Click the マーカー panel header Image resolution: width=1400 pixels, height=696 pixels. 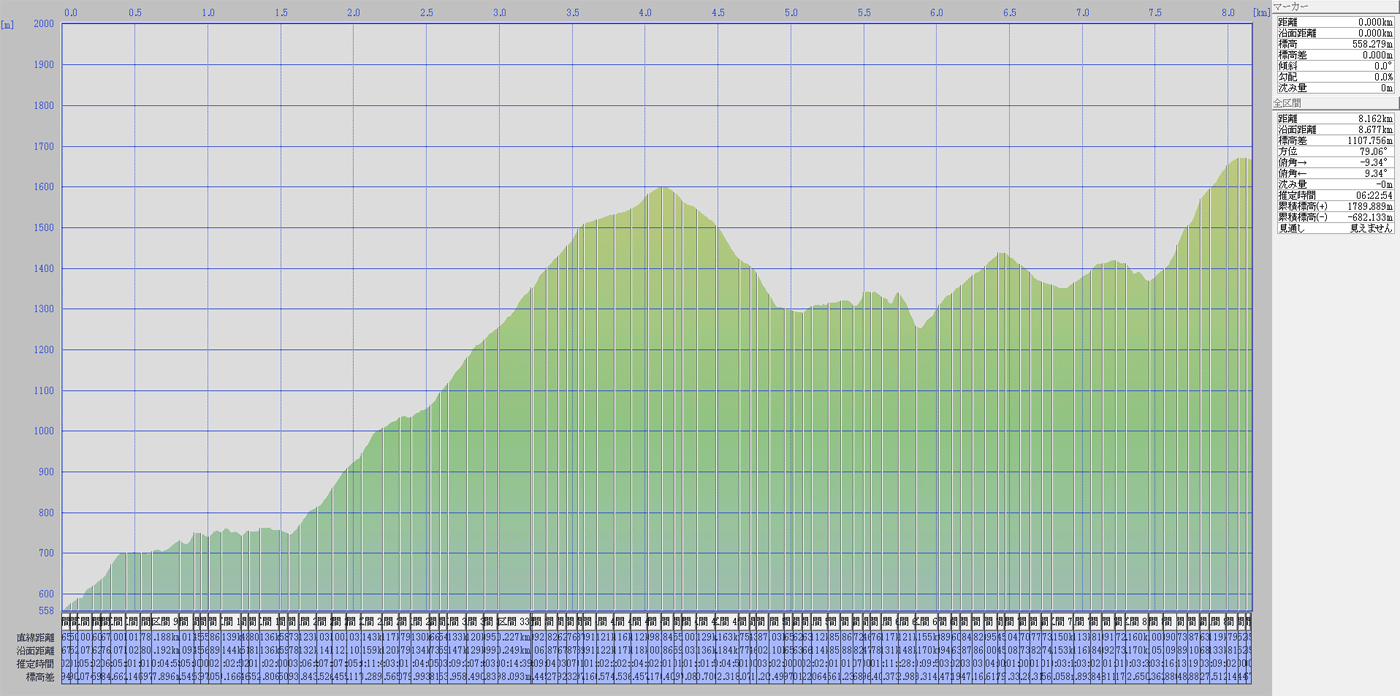[x=1290, y=6]
